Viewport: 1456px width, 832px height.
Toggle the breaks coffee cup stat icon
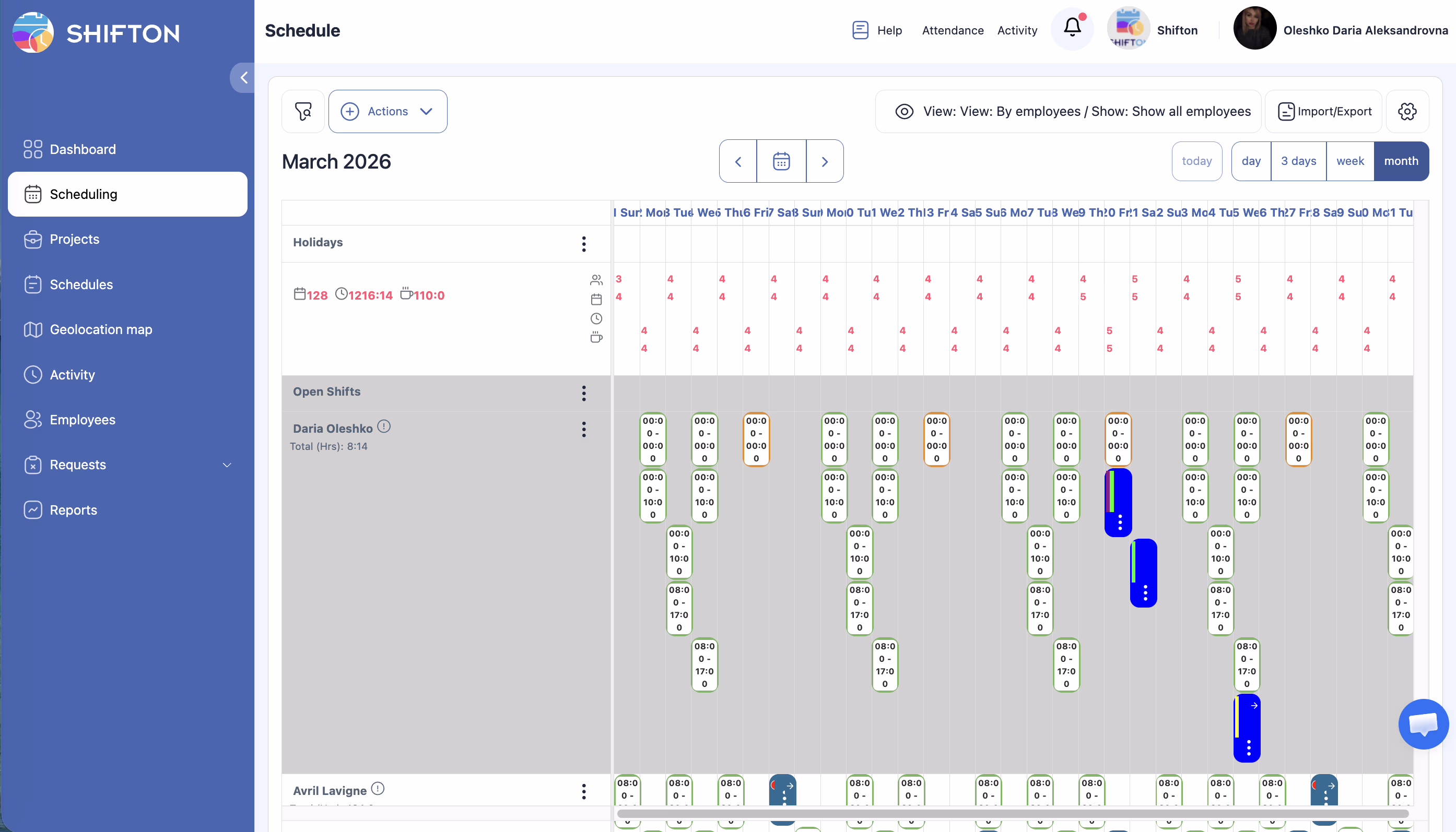[596, 337]
